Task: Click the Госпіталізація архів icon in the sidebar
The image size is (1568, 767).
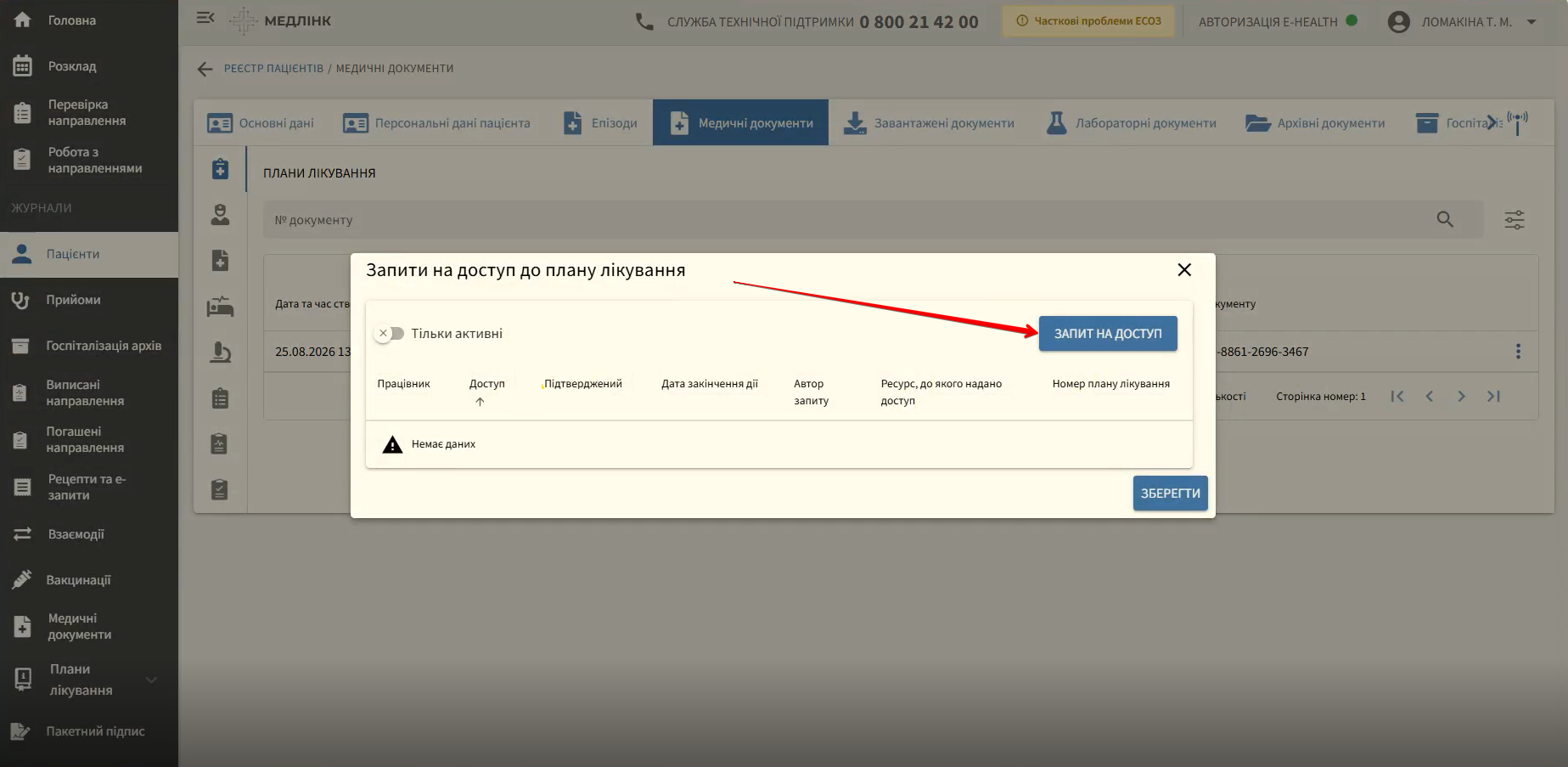Action: (22, 346)
